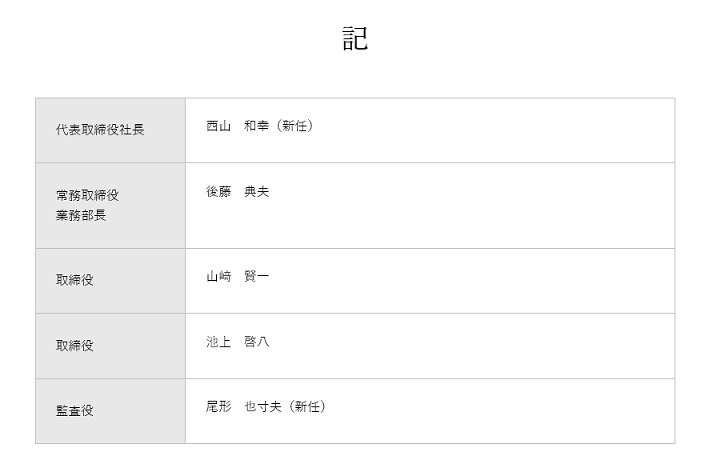Select the surname 山﨑
The image size is (709, 464).
tap(218, 277)
